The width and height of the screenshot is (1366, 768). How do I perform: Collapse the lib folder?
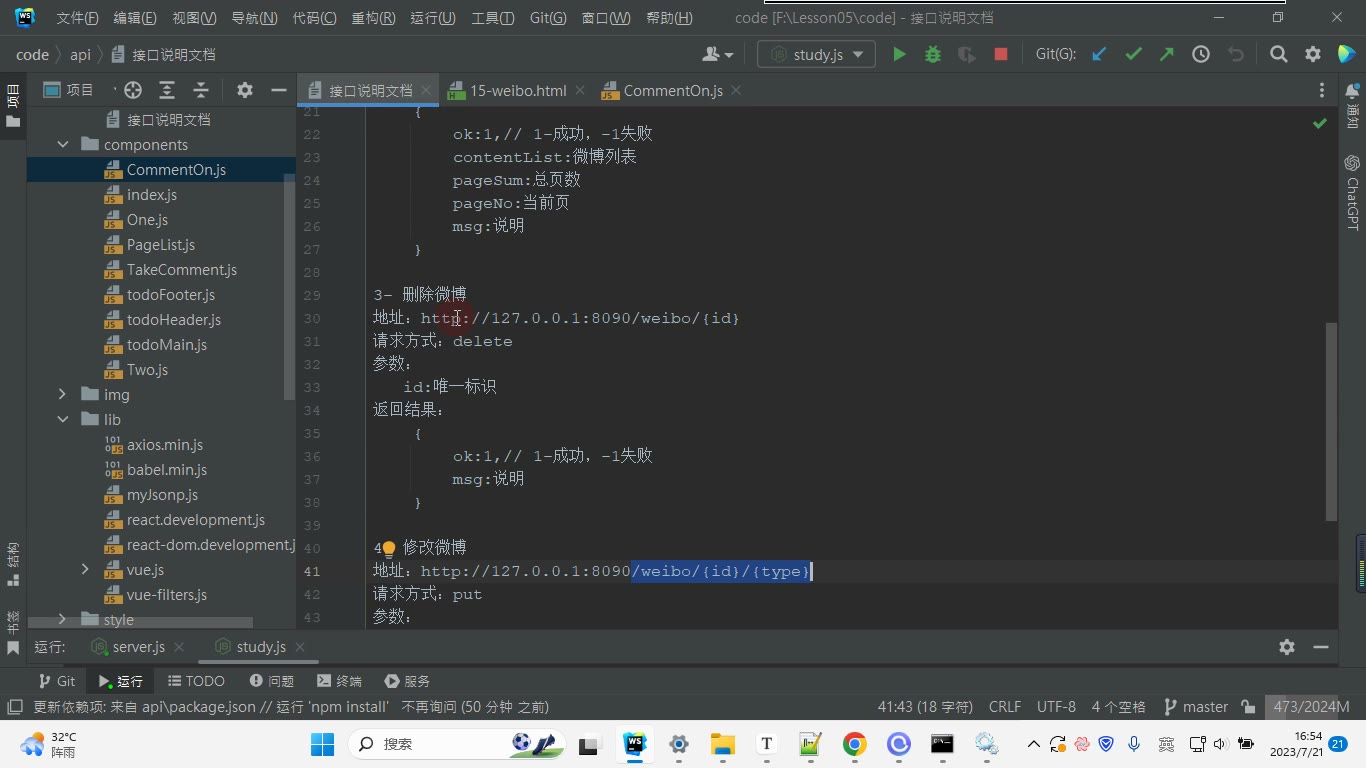(63, 420)
